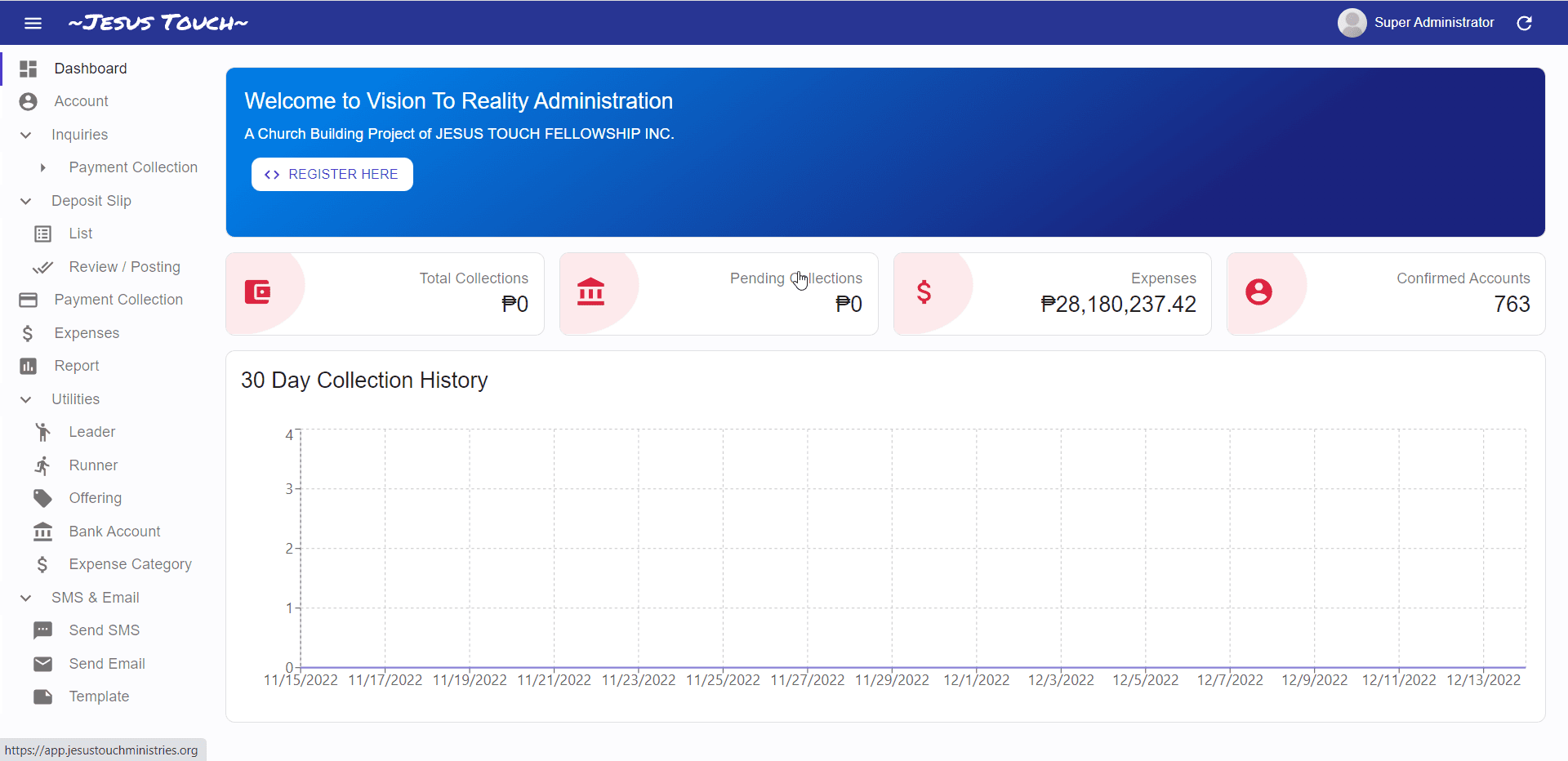1568x761 pixels.
Task: Open the hamburger menu icon
Action: coord(33,23)
